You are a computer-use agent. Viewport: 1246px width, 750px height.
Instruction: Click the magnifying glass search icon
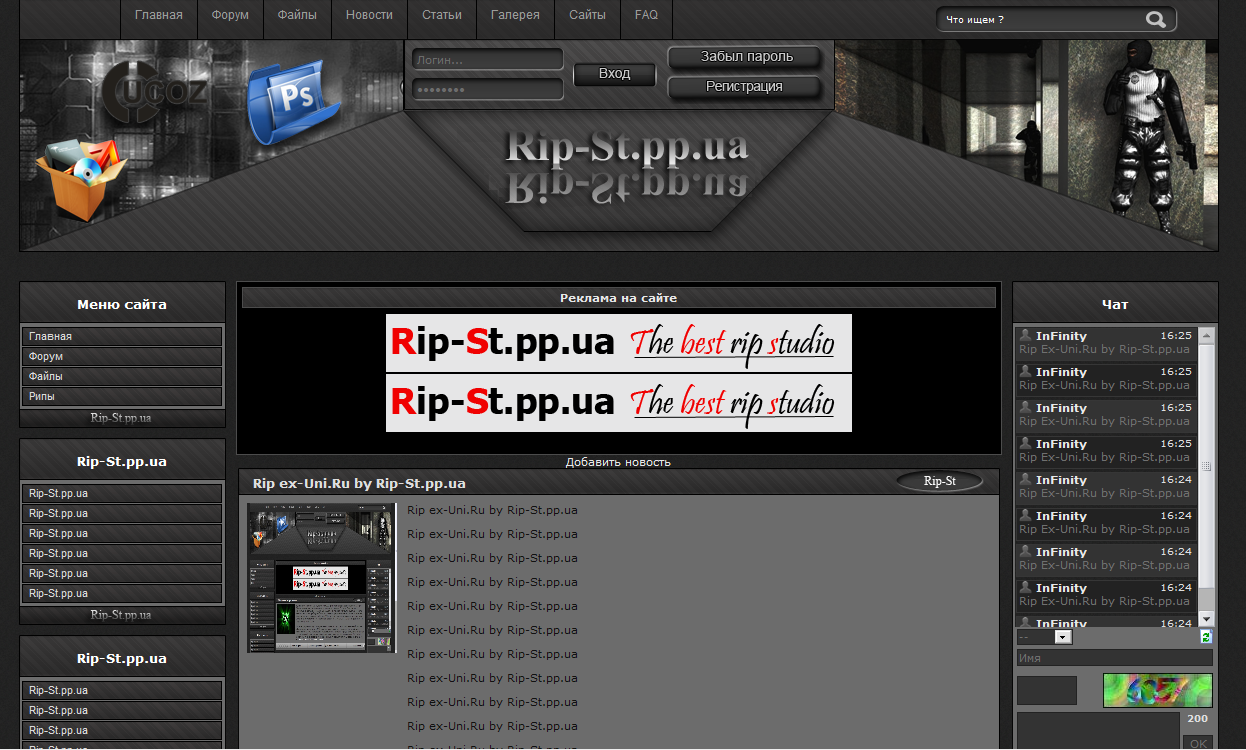pyautogui.click(x=1156, y=19)
